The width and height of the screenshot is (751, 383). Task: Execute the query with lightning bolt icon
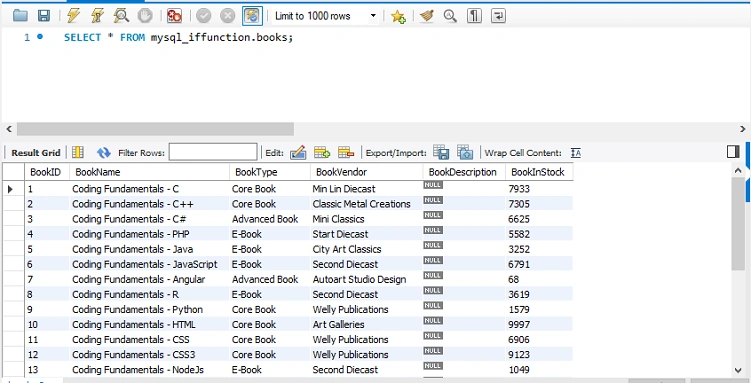(x=73, y=16)
